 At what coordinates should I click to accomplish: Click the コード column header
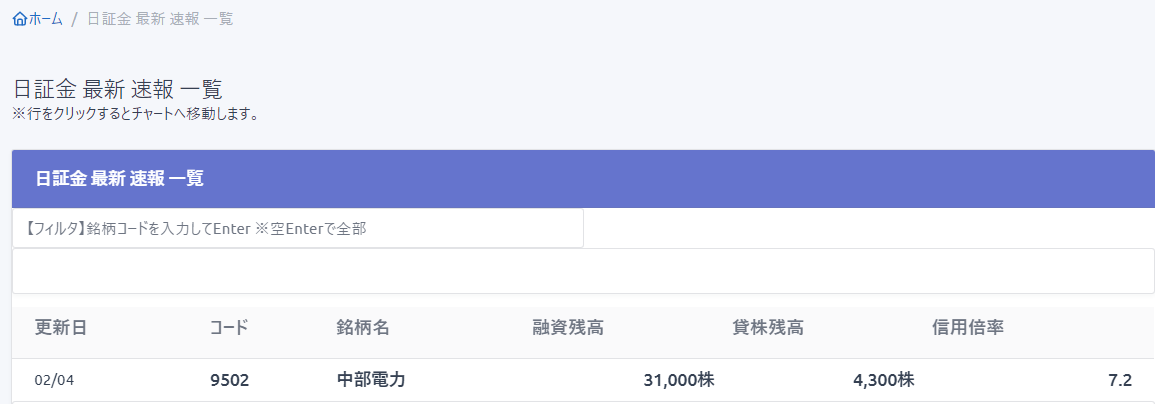point(229,327)
